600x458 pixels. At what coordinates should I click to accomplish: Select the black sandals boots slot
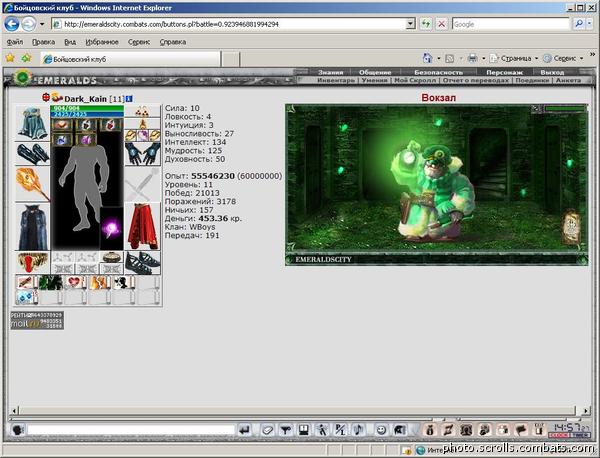coord(142,262)
